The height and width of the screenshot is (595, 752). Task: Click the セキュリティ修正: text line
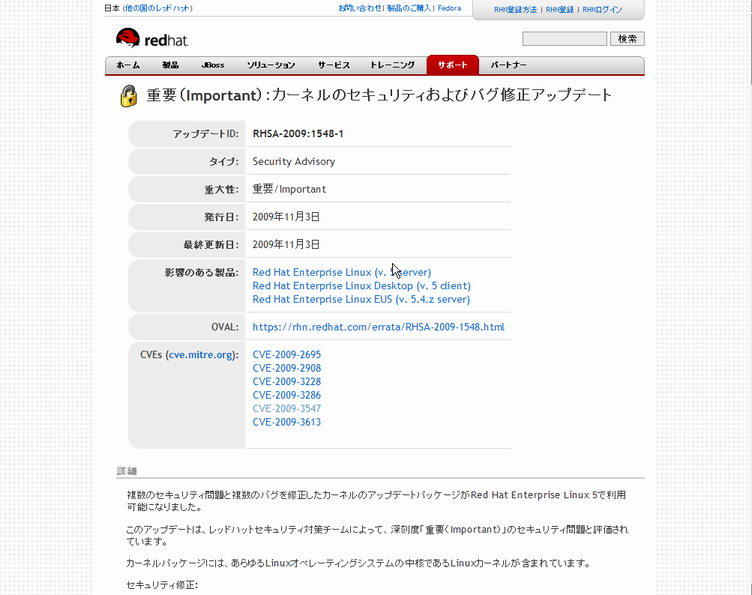coord(162,585)
